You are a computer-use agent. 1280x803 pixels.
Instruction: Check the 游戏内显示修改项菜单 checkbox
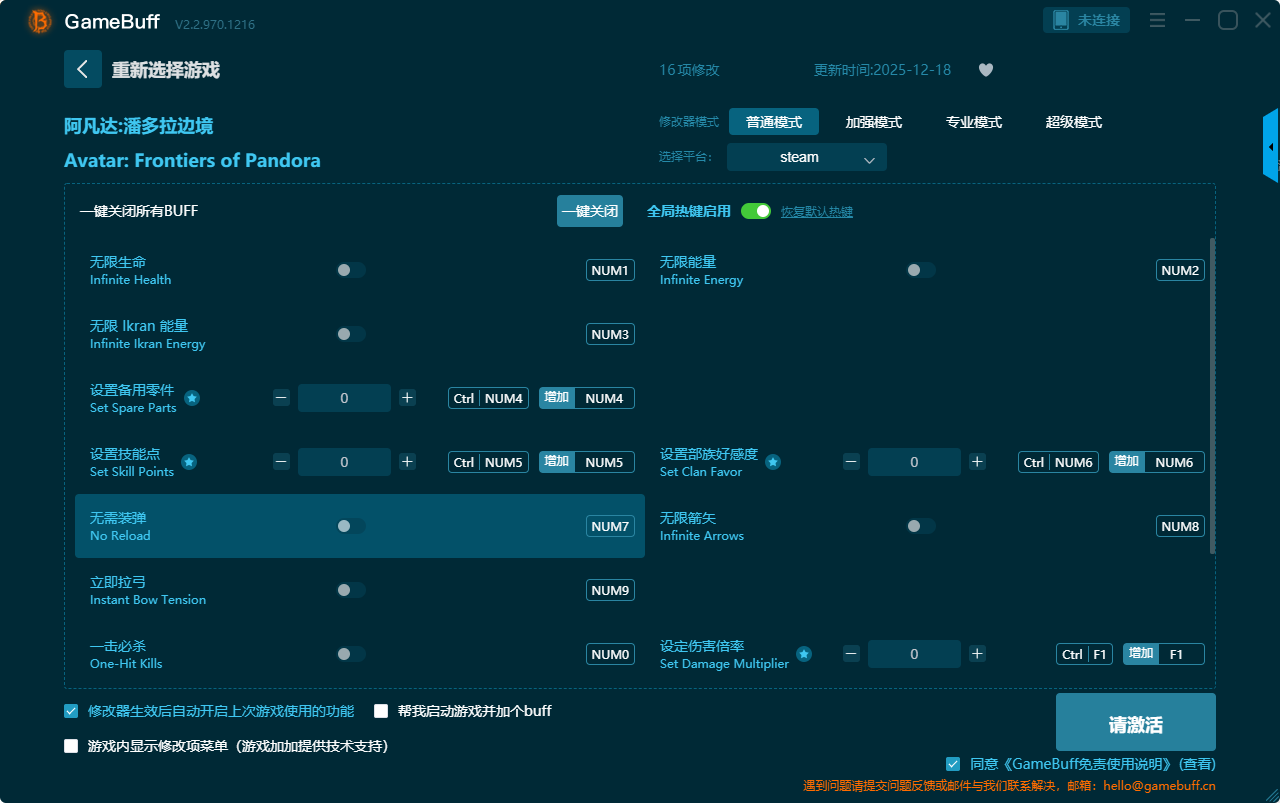71,746
